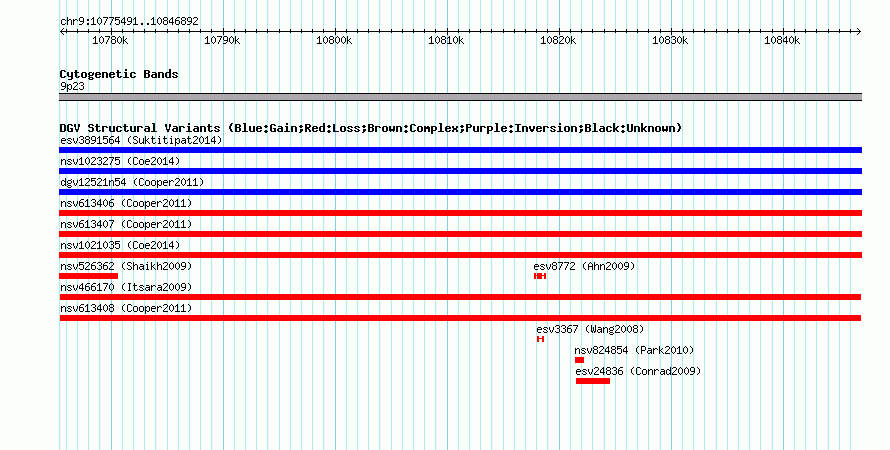Click the gray 9p23 cytogenetic band bar
This screenshot has height=450, width=890.
[460, 97]
